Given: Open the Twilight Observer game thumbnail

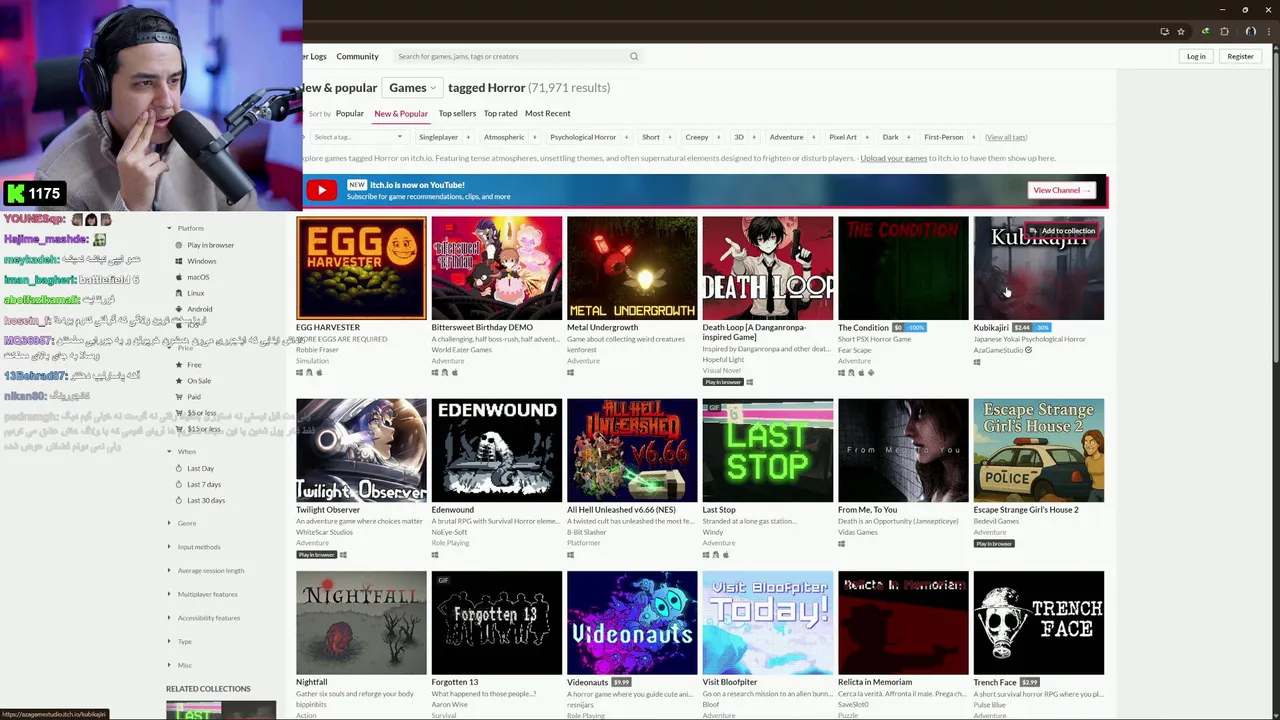Looking at the screenshot, I should click(361, 450).
